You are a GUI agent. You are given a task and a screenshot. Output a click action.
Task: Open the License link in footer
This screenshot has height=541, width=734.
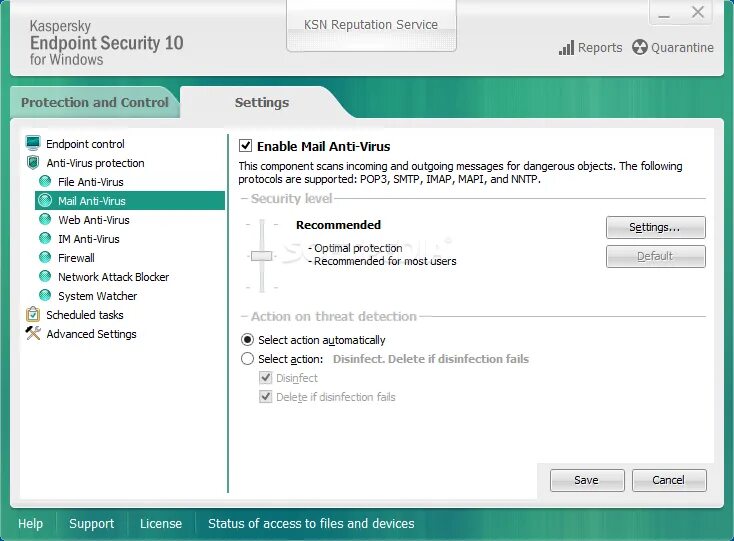click(161, 523)
